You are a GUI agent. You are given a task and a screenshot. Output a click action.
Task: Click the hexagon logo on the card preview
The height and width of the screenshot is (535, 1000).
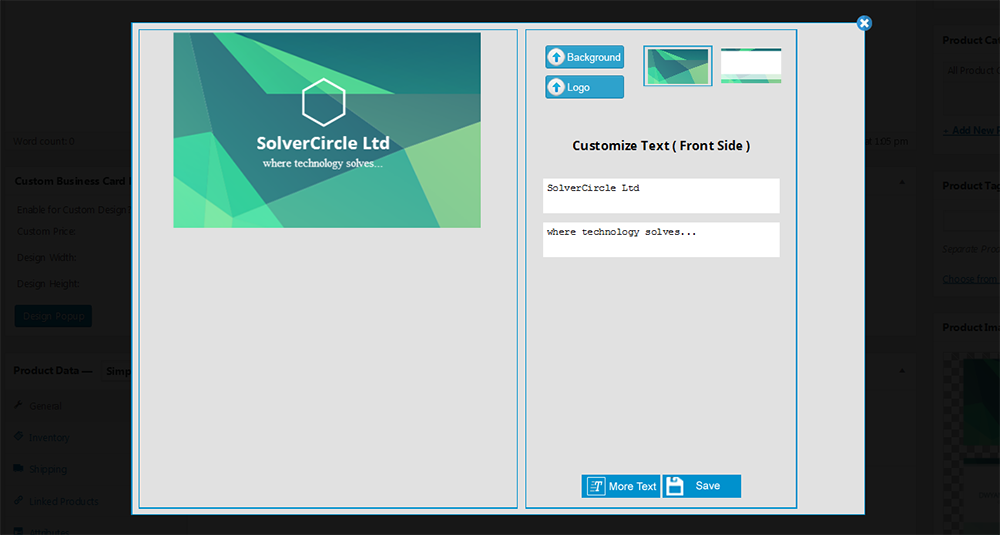323,102
